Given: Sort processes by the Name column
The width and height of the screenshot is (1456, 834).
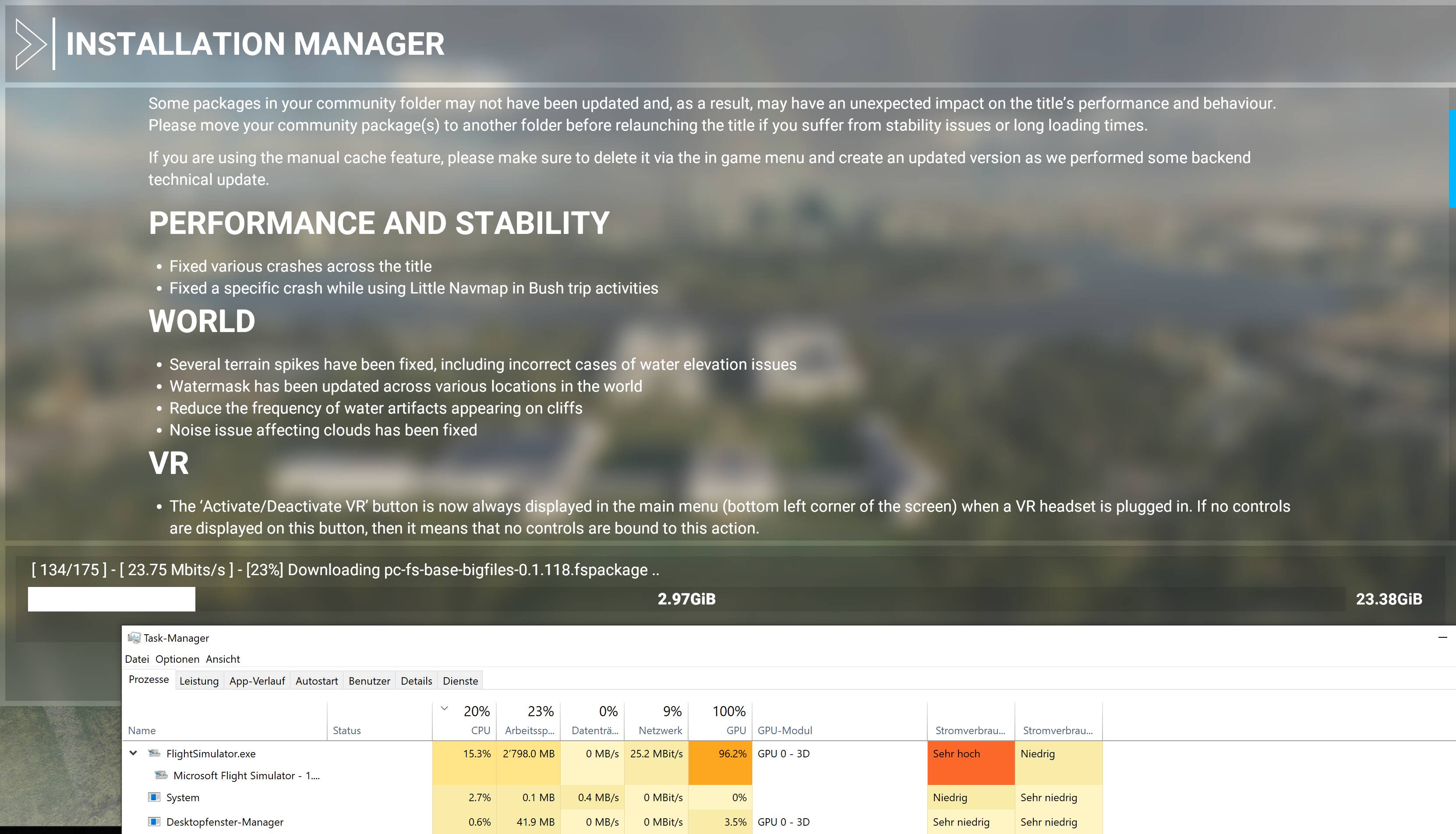Looking at the screenshot, I should 225,721.
